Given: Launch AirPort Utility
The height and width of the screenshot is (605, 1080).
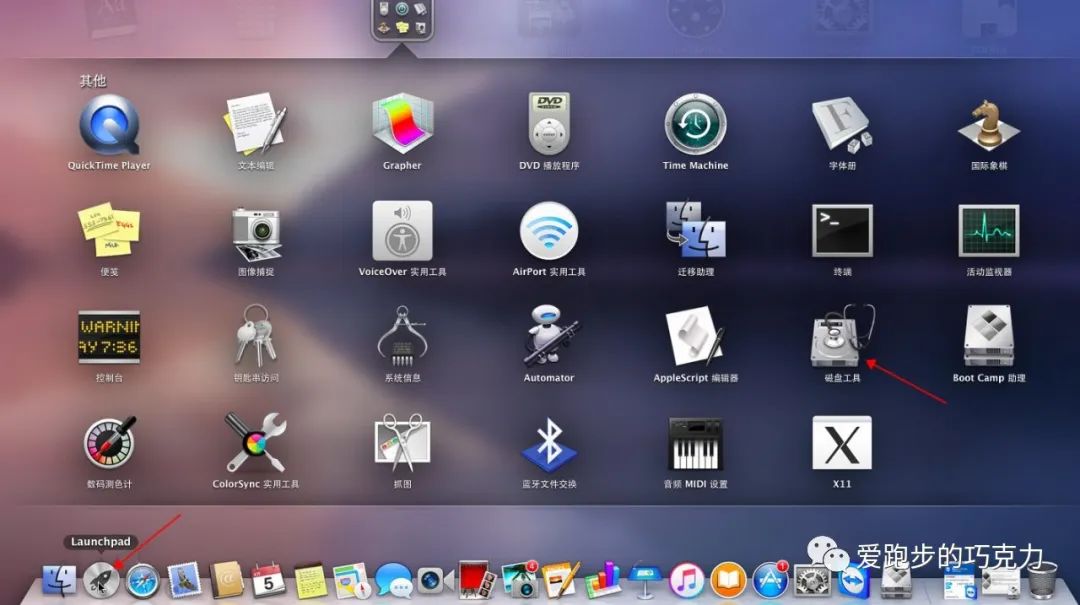Looking at the screenshot, I should point(549,231).
